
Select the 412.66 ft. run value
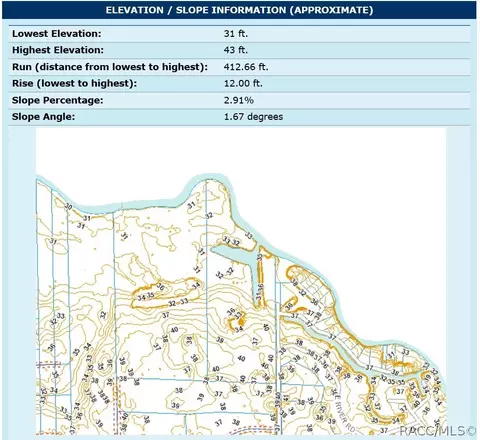[x=246, y=67]
